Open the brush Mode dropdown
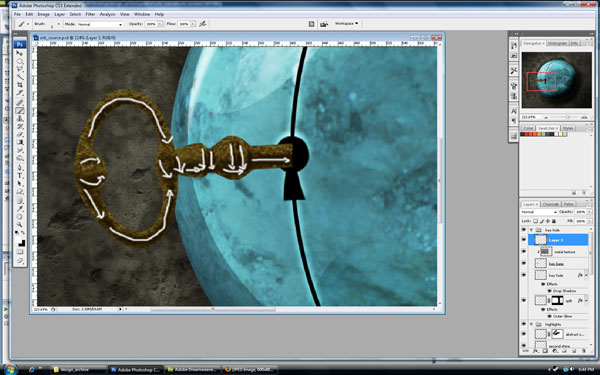Image resolution: width=600 pixels, height=375 pixels. click(99, 24)
